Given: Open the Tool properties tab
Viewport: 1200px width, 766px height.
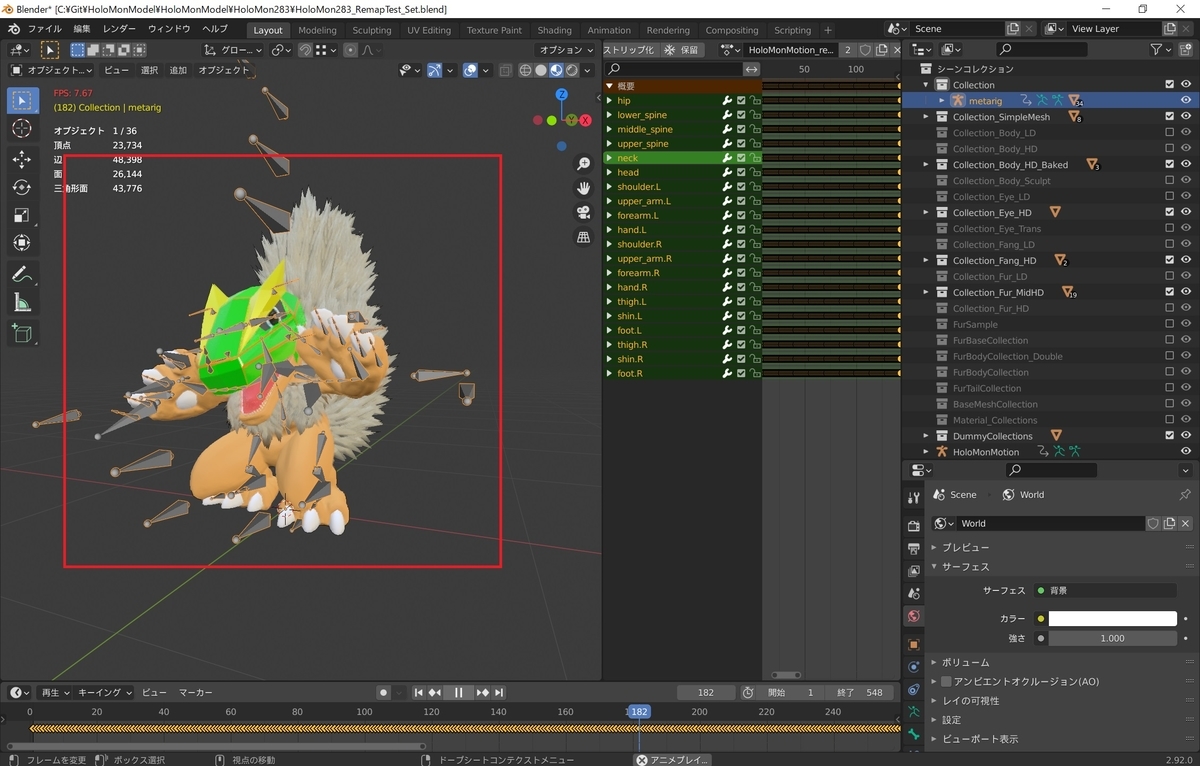Looking at the screenshot, I should [x=913, y=498].
